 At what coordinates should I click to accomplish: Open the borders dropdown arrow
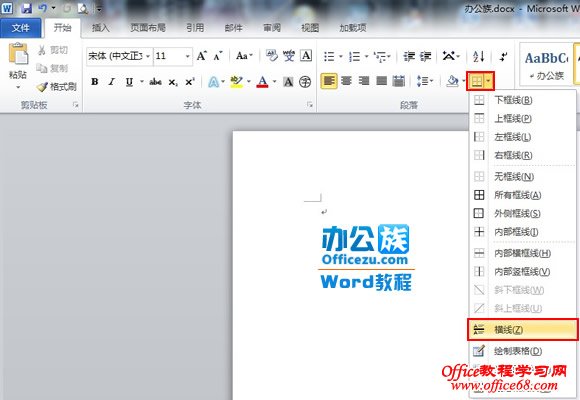point(489,81)
